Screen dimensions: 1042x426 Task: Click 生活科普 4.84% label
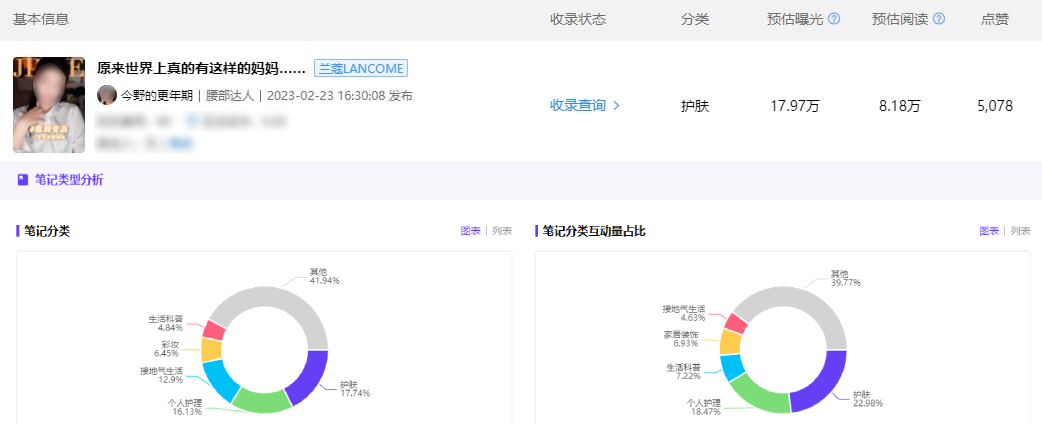pos(165,323)
